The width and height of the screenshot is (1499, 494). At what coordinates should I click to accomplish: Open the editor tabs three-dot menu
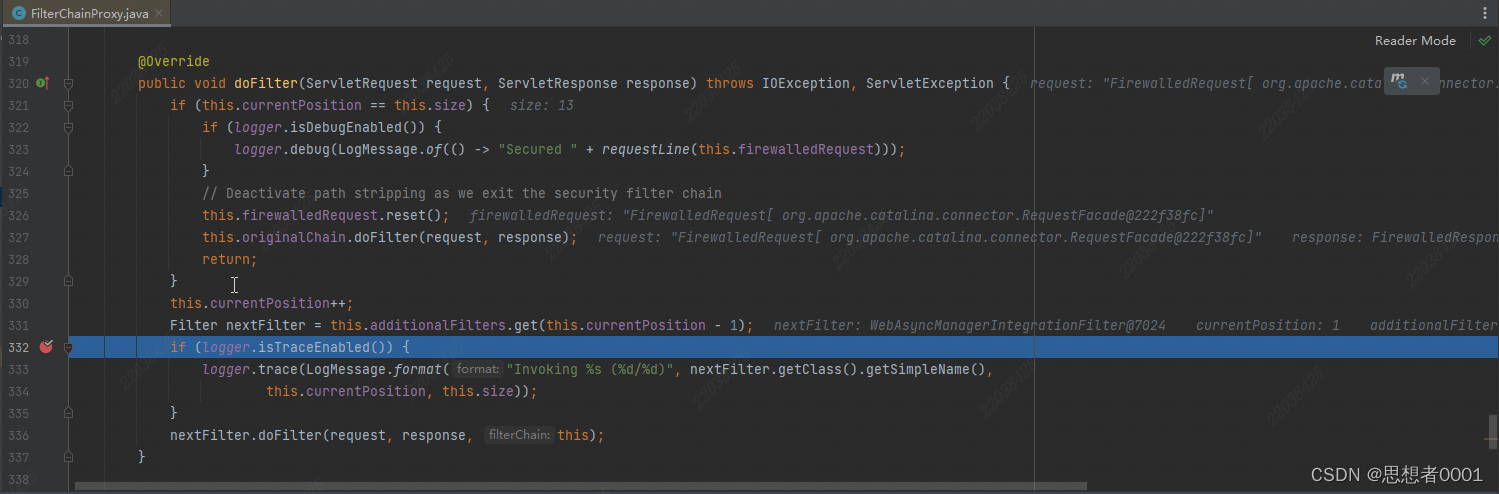point(1485,13)
